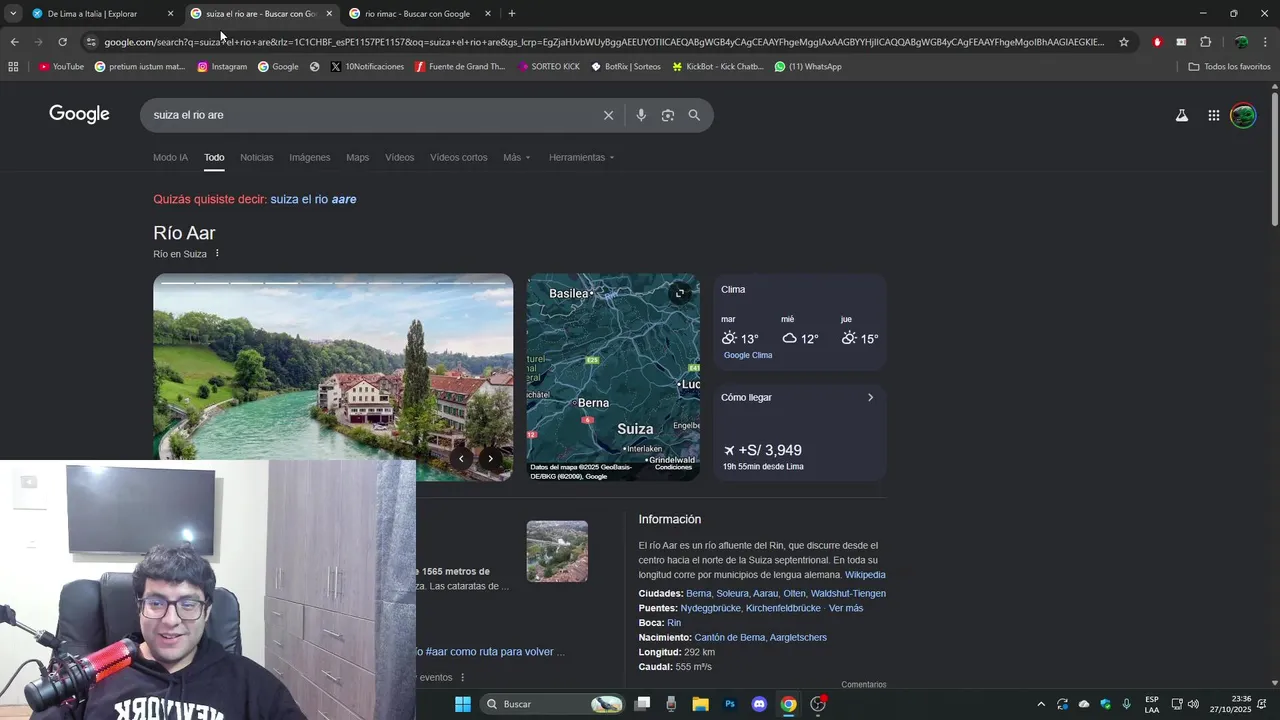The image size is (1280, 720).
Task: Click the suggested spelling suiza el rio aare
Action: [x=313, y=199]
